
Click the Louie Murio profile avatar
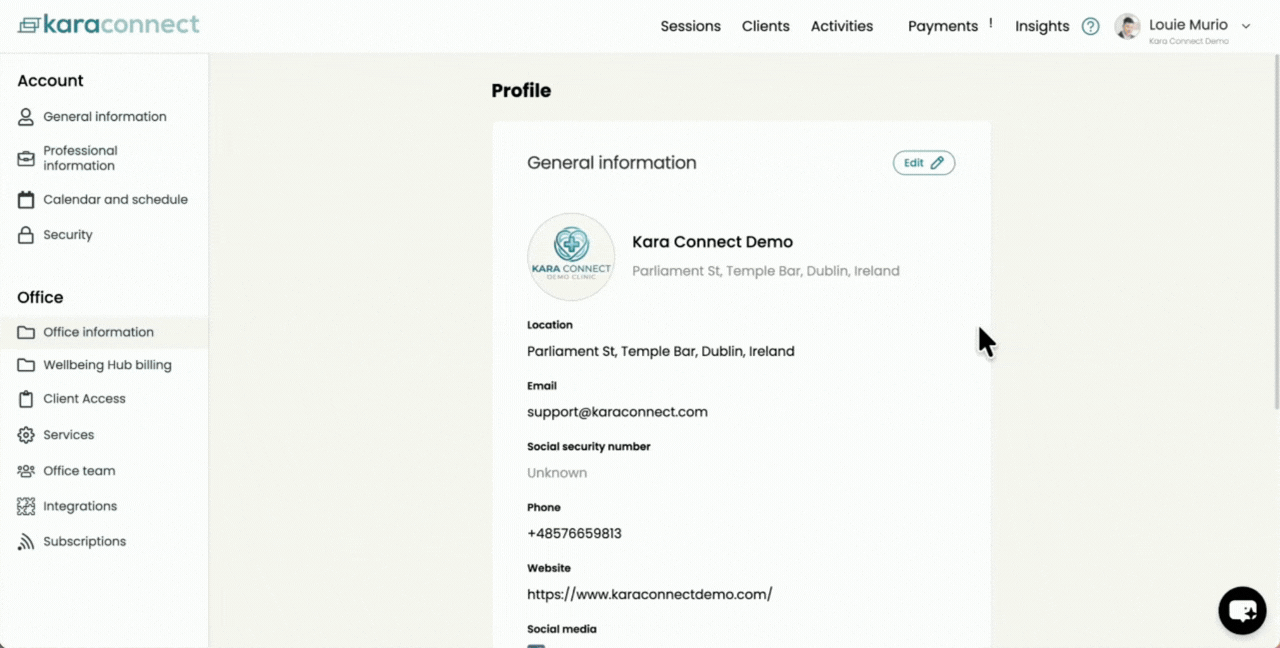coord(1128,27)
